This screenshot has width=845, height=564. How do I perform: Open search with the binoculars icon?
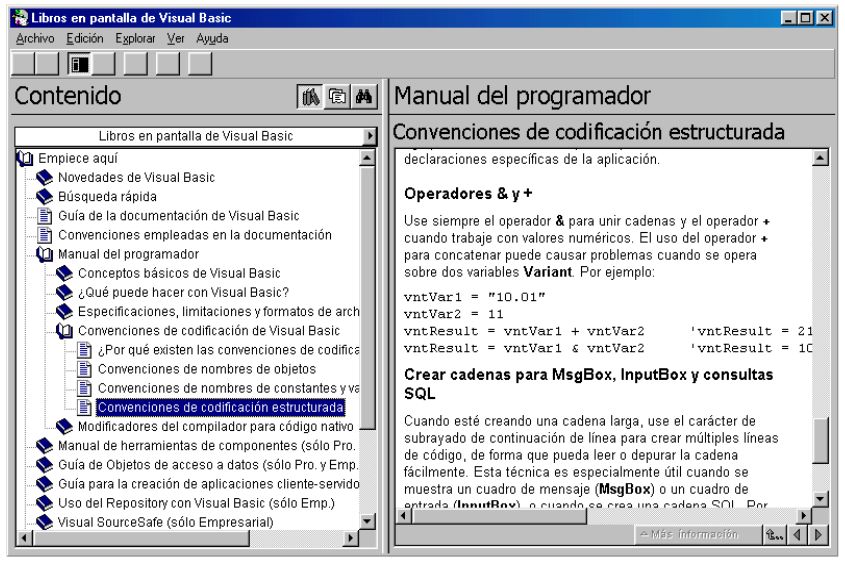point(364,97)
